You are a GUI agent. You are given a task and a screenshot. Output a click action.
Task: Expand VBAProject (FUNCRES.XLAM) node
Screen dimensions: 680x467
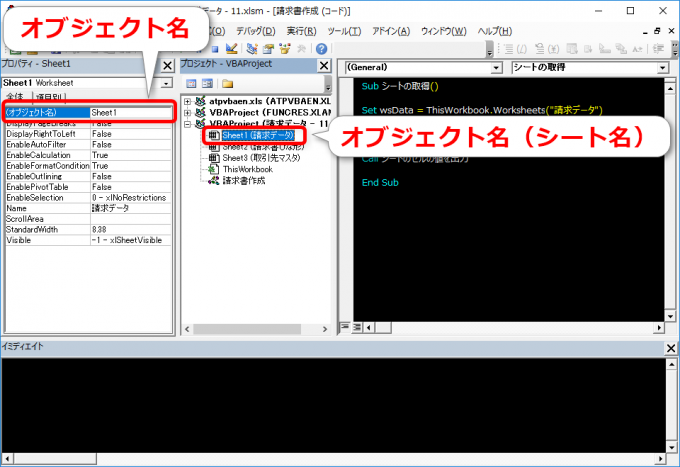(x=187, y=113)
